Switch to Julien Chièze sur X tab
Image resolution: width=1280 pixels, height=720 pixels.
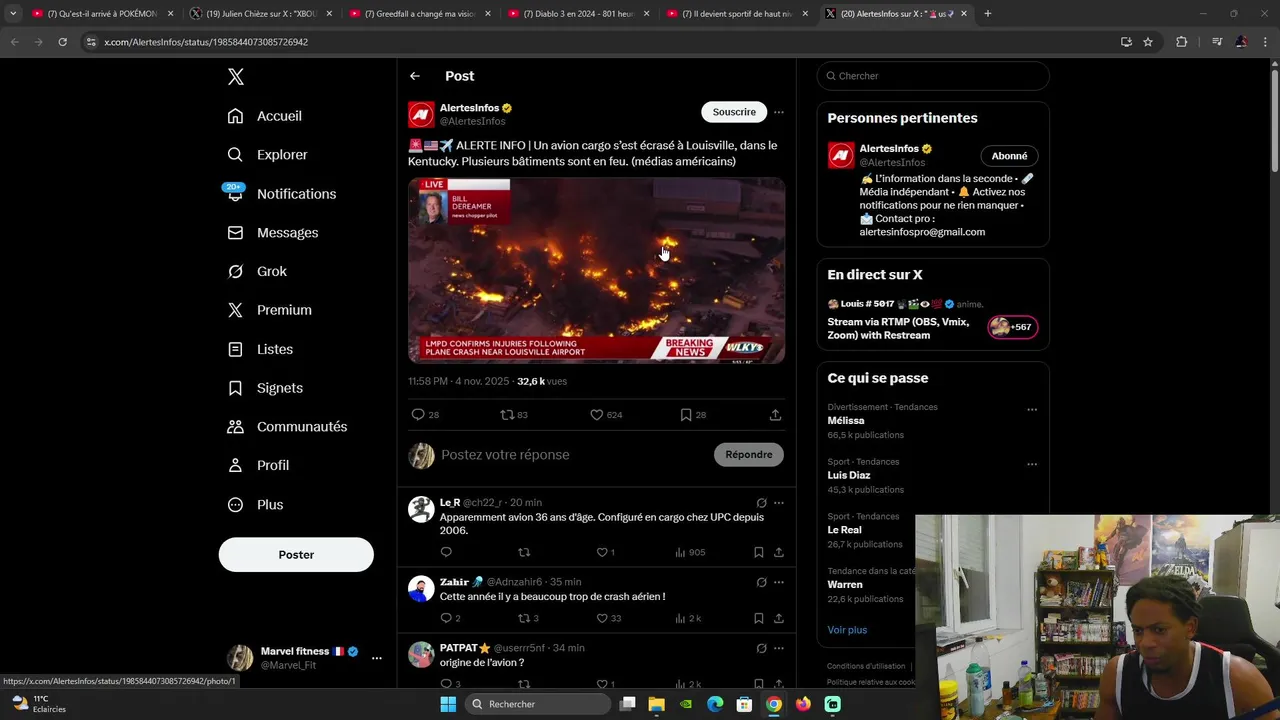[260, 14]
